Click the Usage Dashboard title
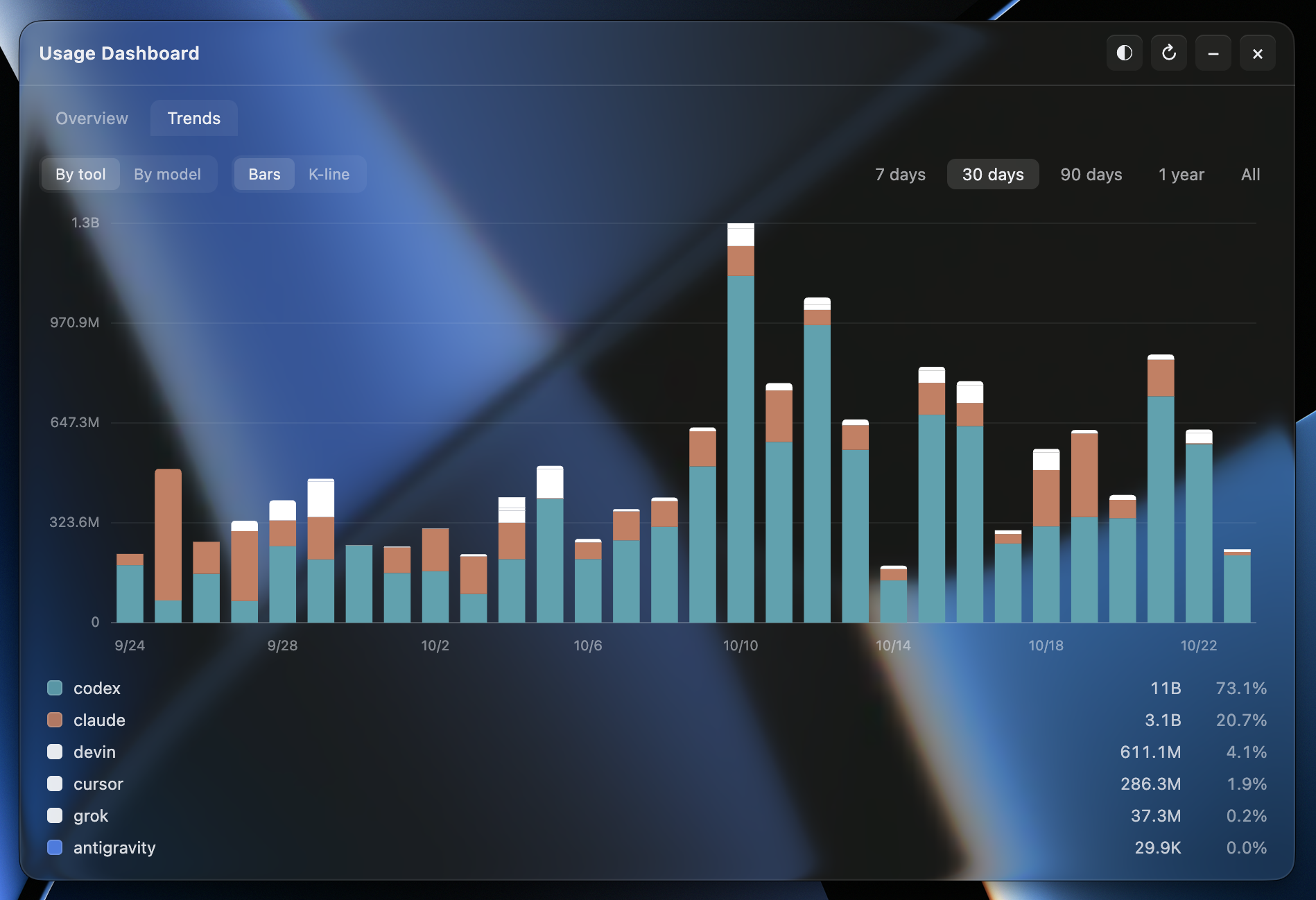The width and height of the screenshot is (1316, 900). (119, 53)
